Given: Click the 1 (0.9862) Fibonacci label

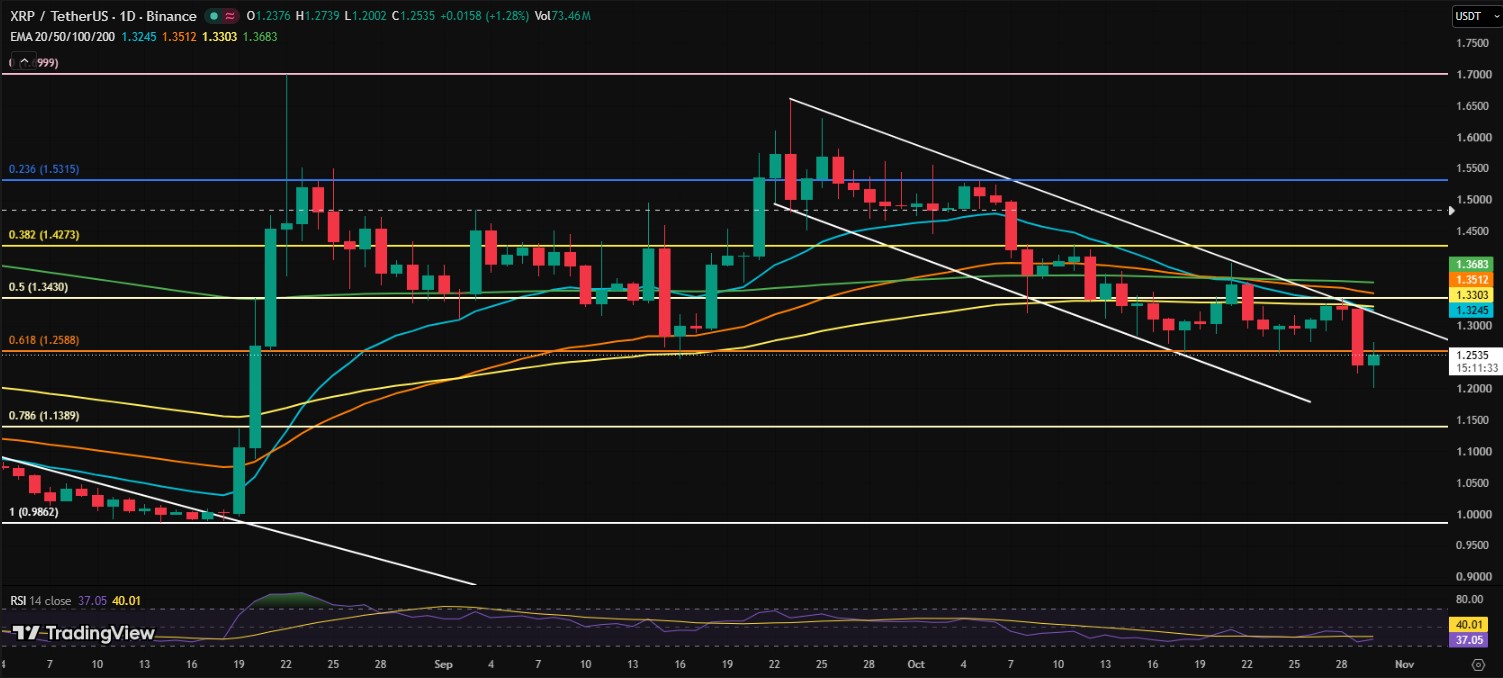Looking at the screenshot, I should tap(33, 512).
